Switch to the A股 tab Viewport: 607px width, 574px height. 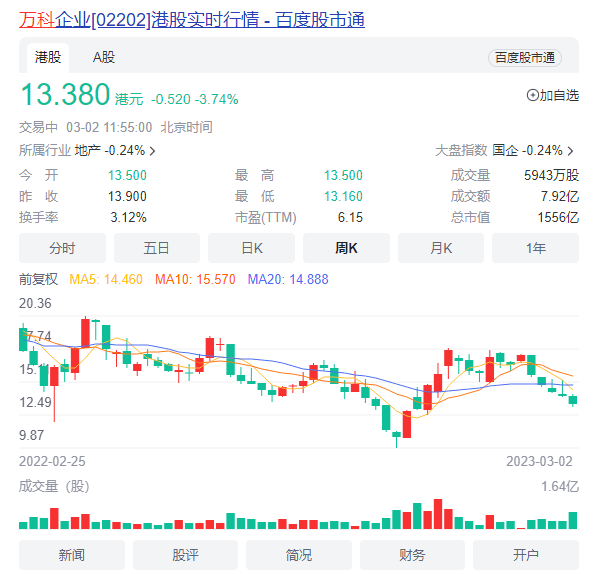pos(104,58)
